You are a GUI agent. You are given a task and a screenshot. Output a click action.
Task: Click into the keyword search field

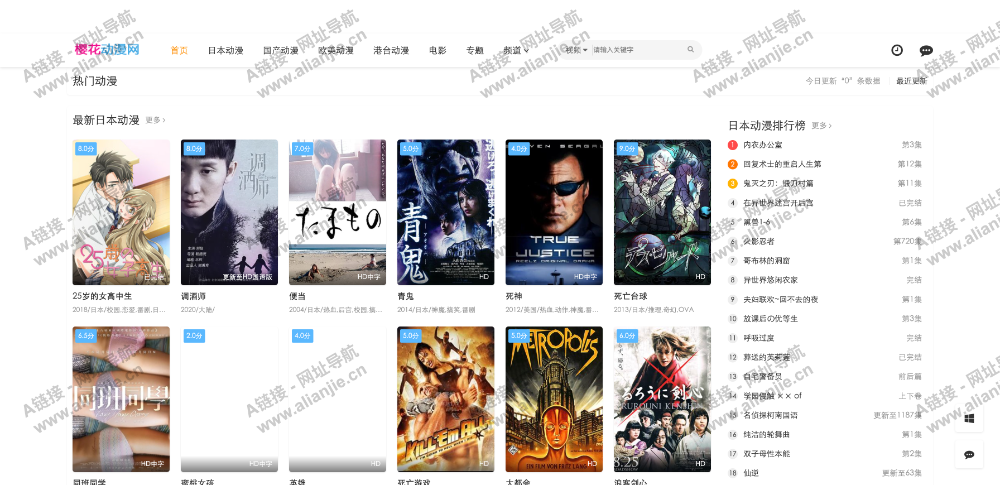pos(635,49)
